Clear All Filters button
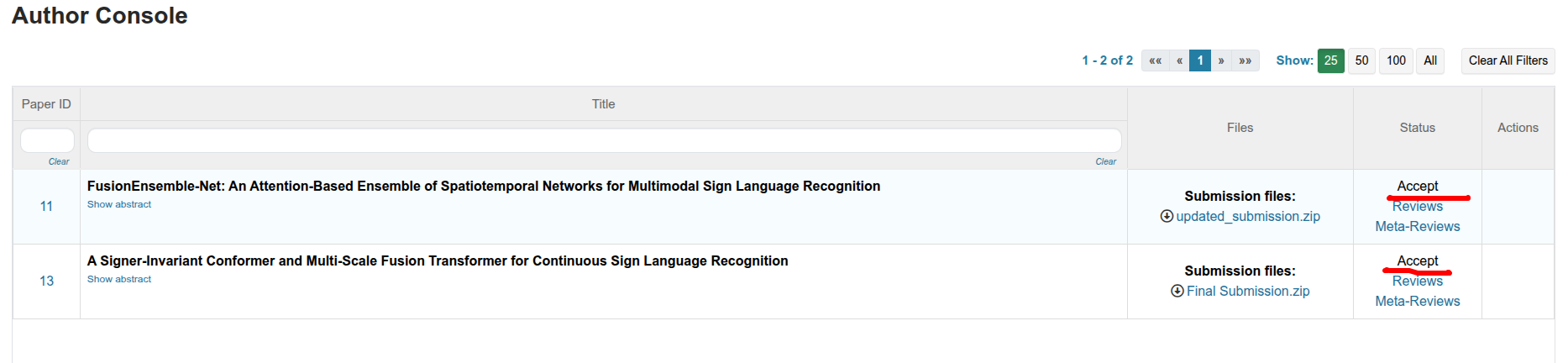This screenshot has height=363, width=1568. (1508, 60)
